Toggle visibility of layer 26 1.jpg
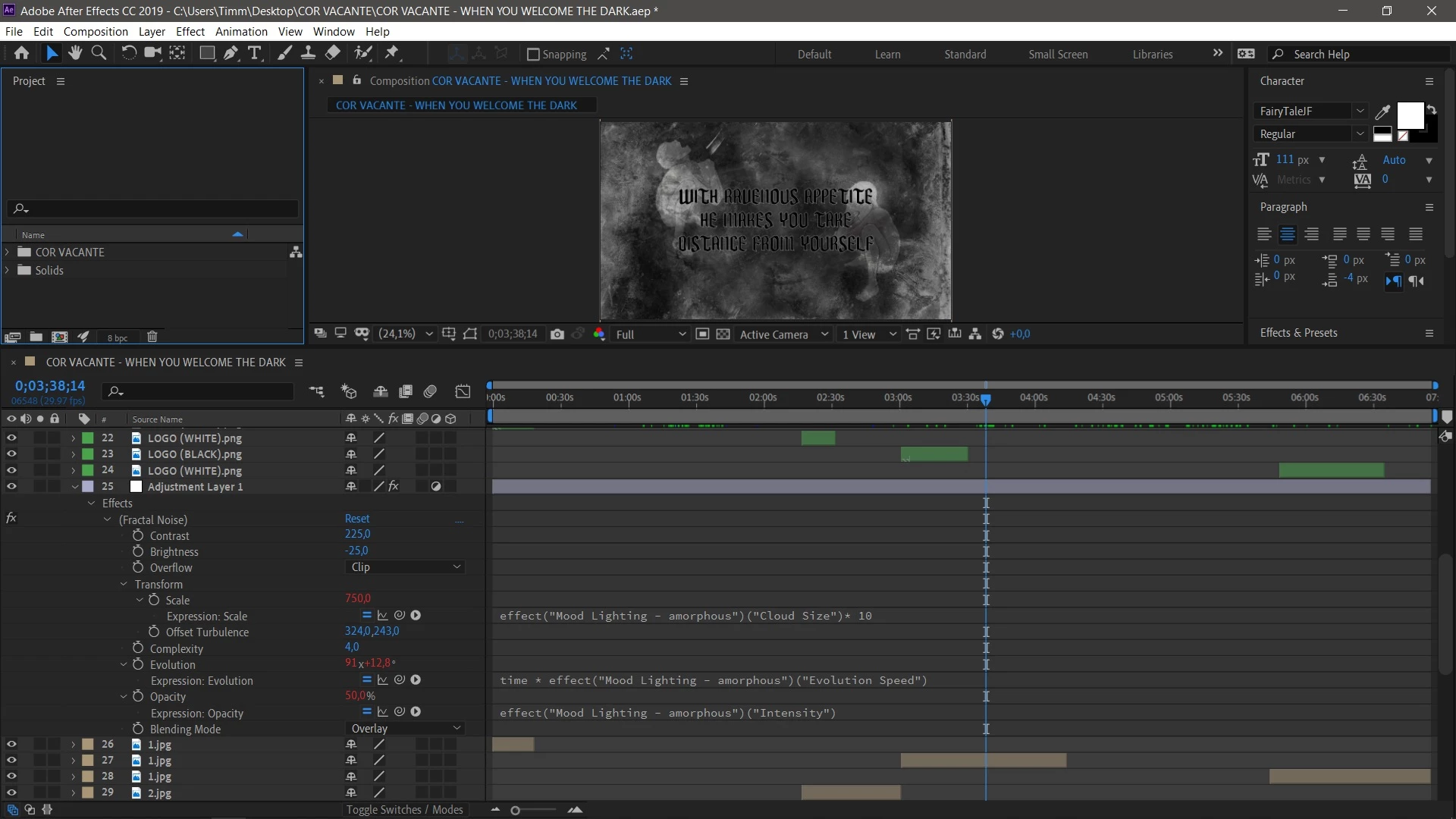The width and height of the screenshot is (1456, 819). (11, 745)
